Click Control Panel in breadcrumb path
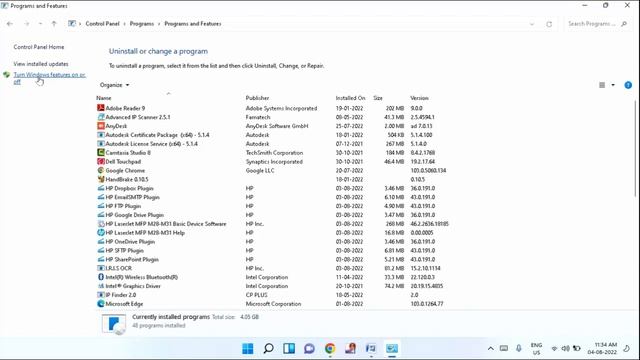640x360 pixels. (x=102, y=24)
